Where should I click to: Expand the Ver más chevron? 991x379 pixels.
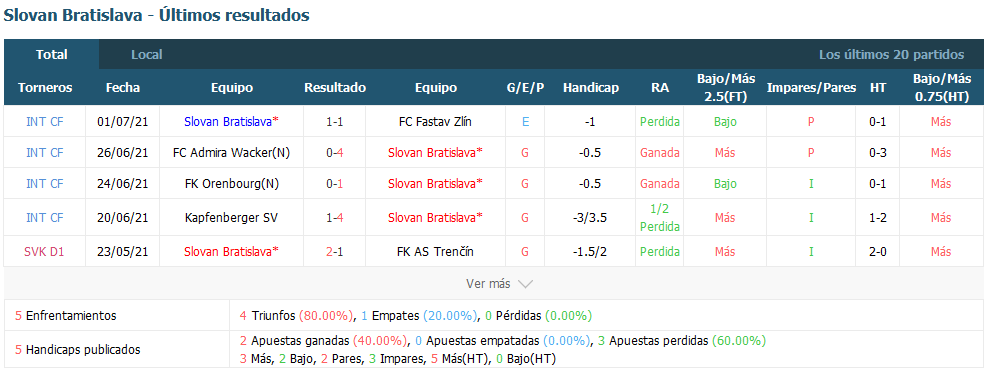pyautogui.click(x=525, y=284)
